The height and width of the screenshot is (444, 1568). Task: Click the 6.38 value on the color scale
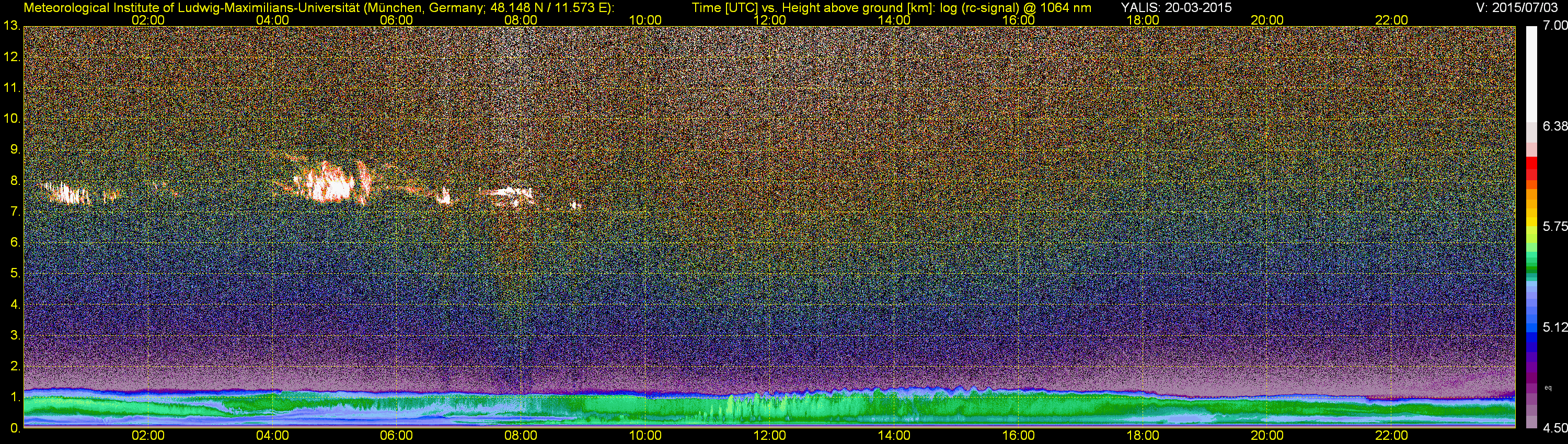pyautogui.click(x=1554, y=126)
